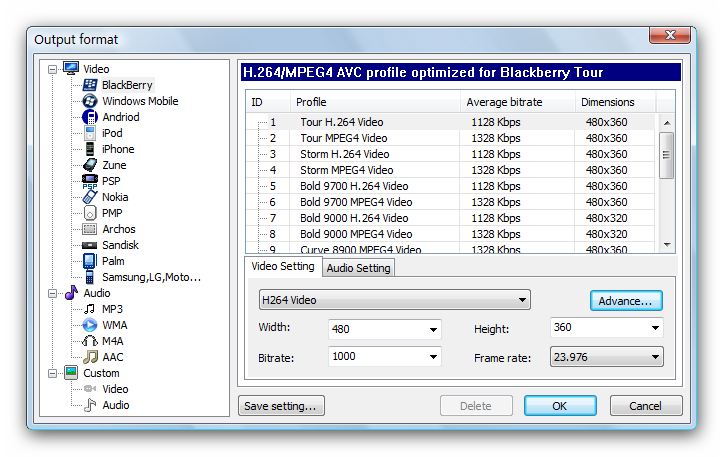Screen dimensions: 724x457
Task: Select iPhone in the device tree
Action: [x=118, y=149]
